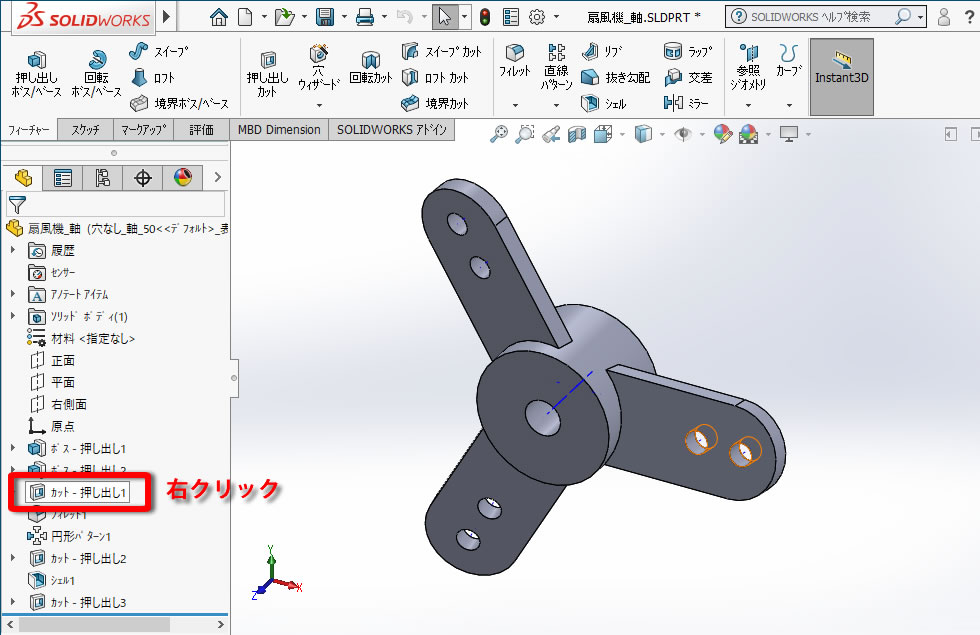980x635 pixels.
Task: Expand the カット - 押し出し3 feature
Action: (x=12, y=602)
